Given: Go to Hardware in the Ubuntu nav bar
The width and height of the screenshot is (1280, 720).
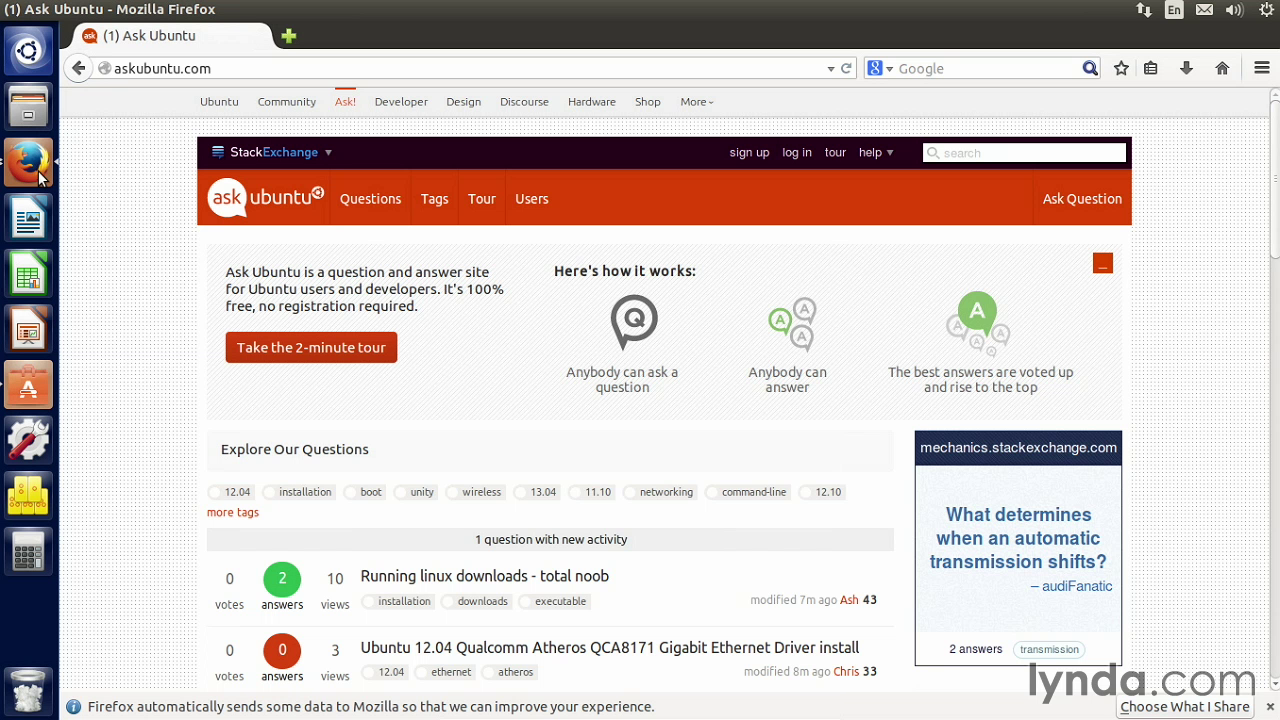Looking at the screenshot, I should point(592,102).
